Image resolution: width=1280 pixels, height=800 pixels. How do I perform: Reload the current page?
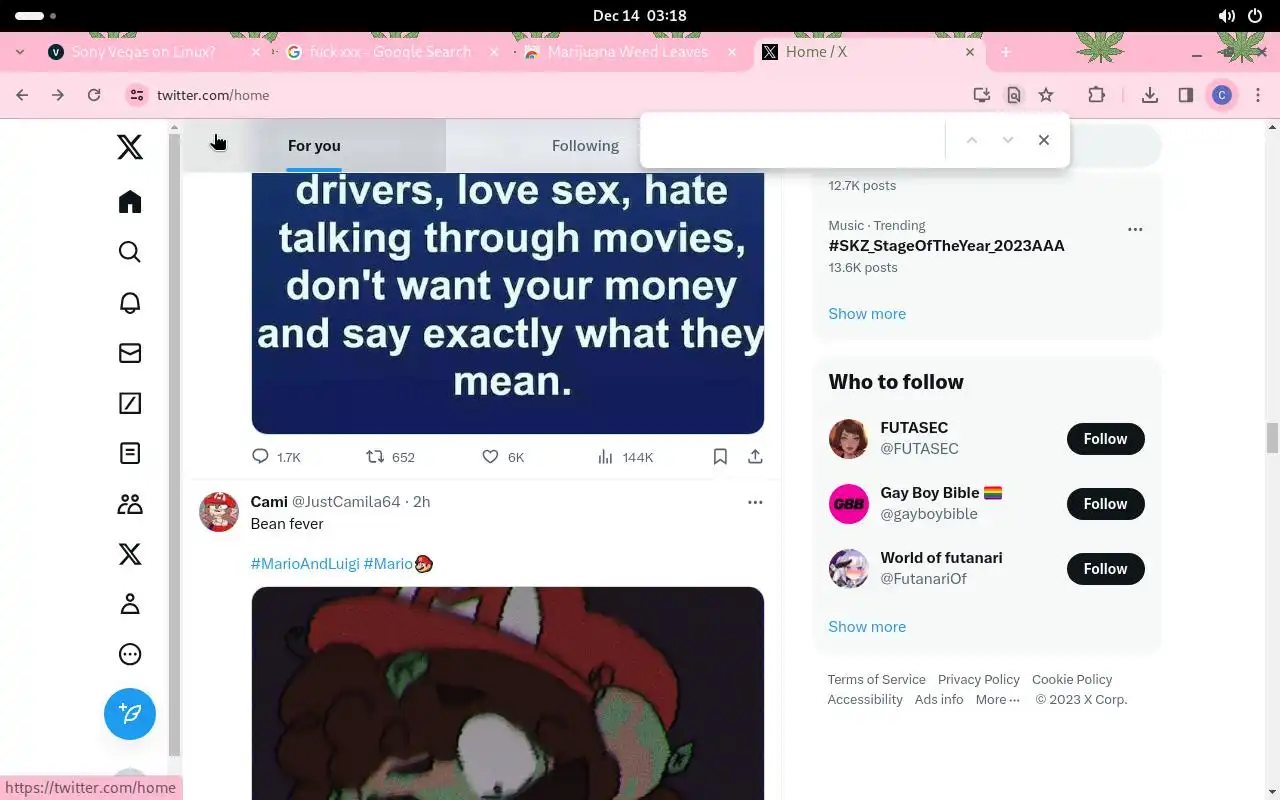(94, 95)
